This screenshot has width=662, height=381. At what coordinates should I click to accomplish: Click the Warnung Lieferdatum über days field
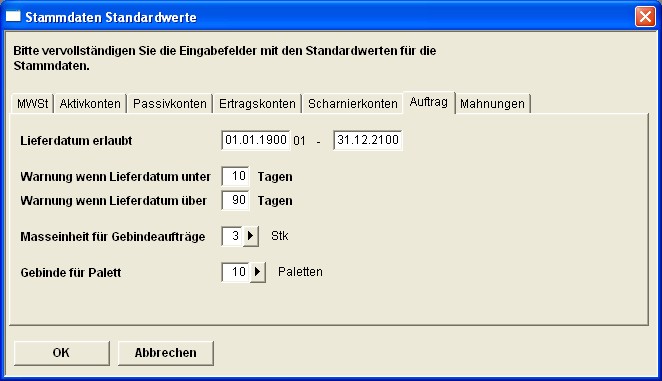tap(235, 200)
